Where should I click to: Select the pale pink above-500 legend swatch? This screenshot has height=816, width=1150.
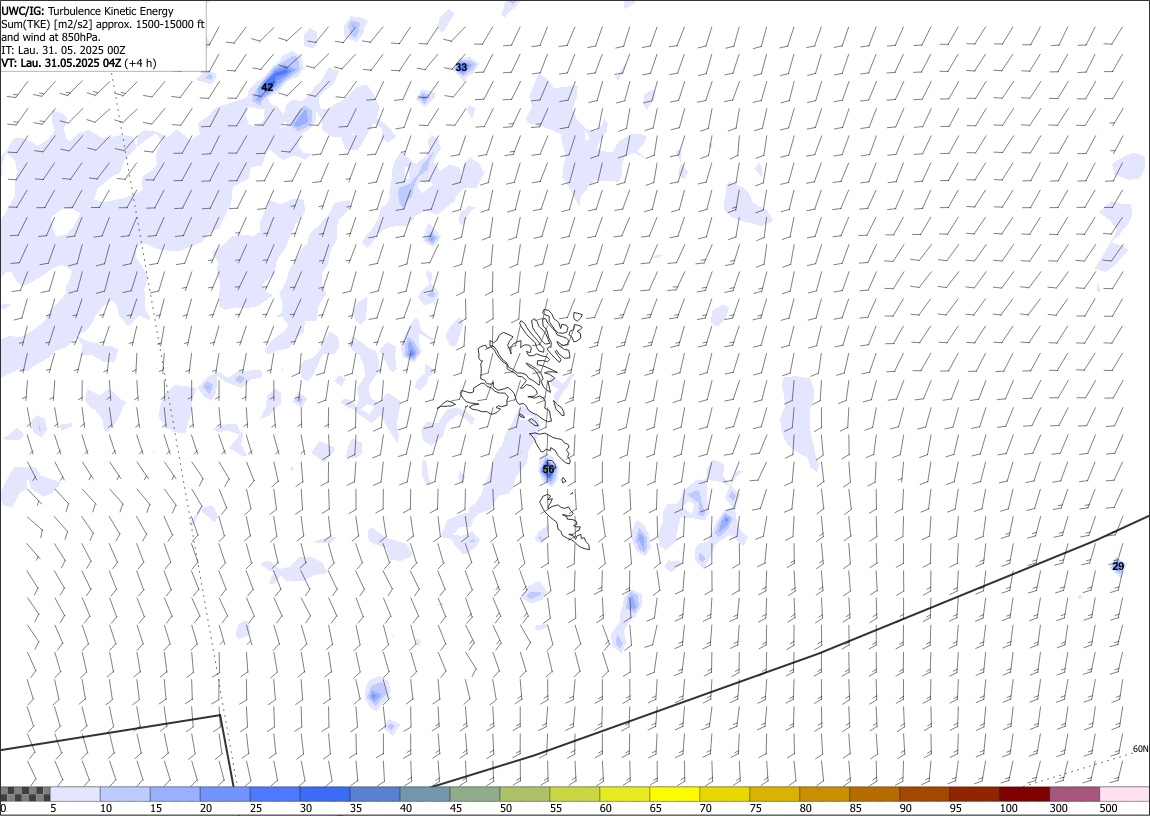[x=1124, y=794]
